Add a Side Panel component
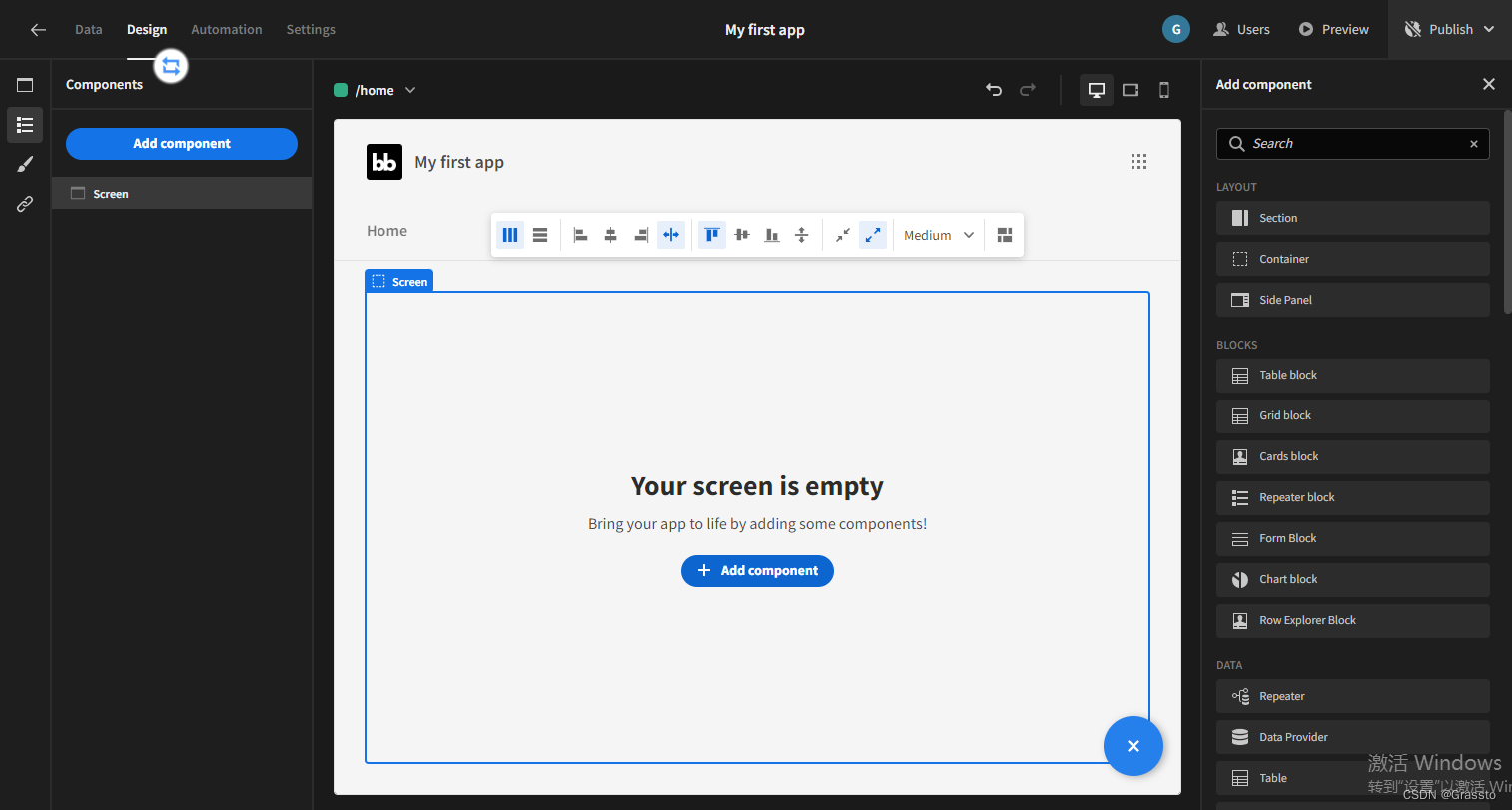1512x810 pixels. 1353,300
